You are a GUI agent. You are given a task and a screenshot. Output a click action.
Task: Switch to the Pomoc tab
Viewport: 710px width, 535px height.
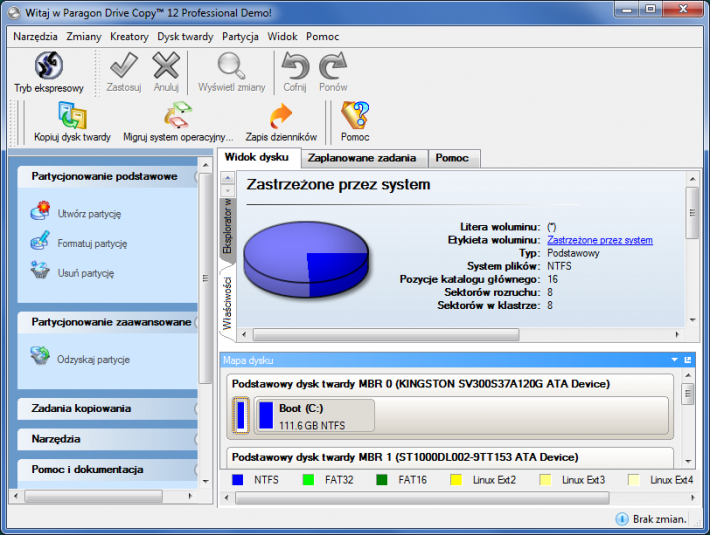(x=452, y=158)
